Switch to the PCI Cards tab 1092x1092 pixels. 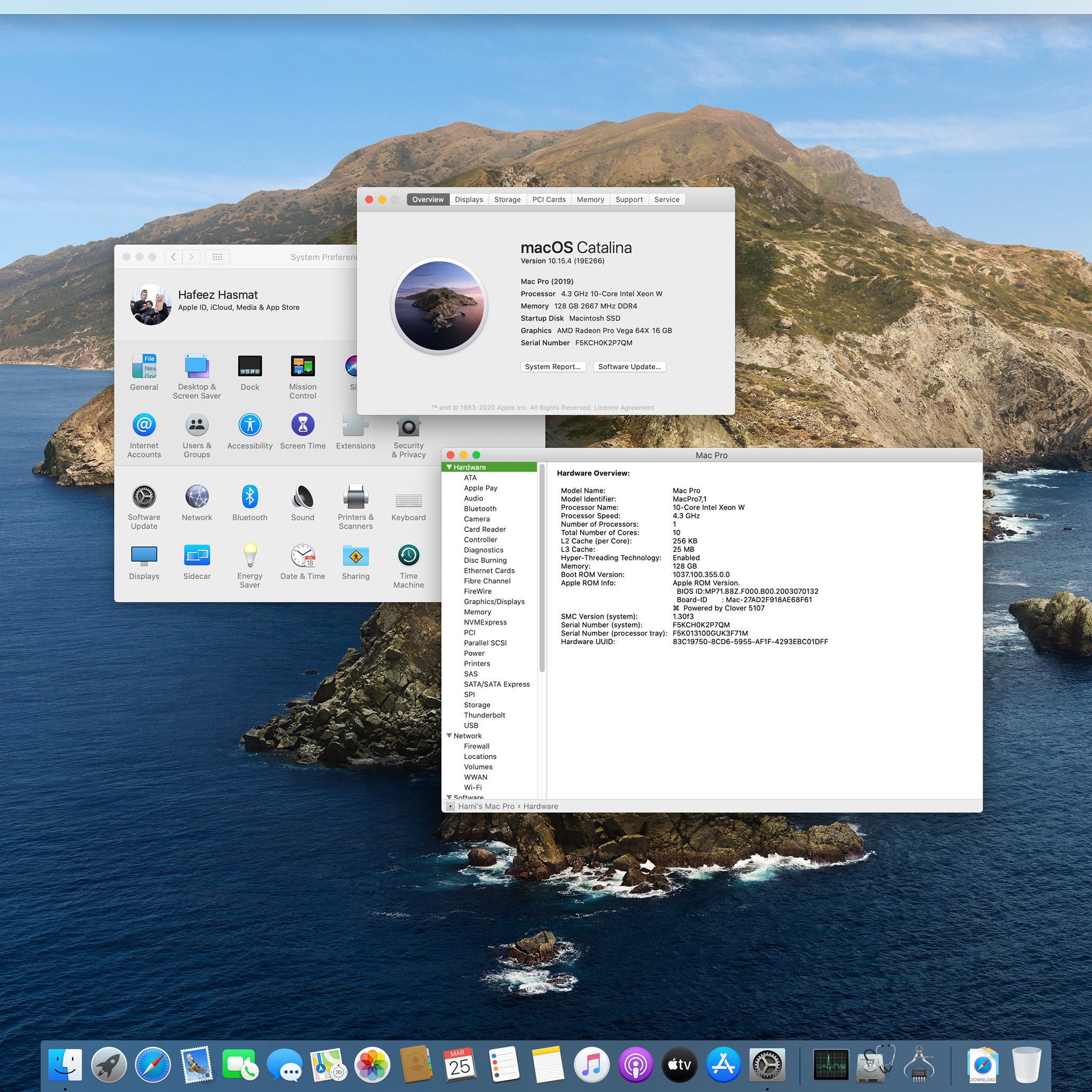[x=549, y=199]
